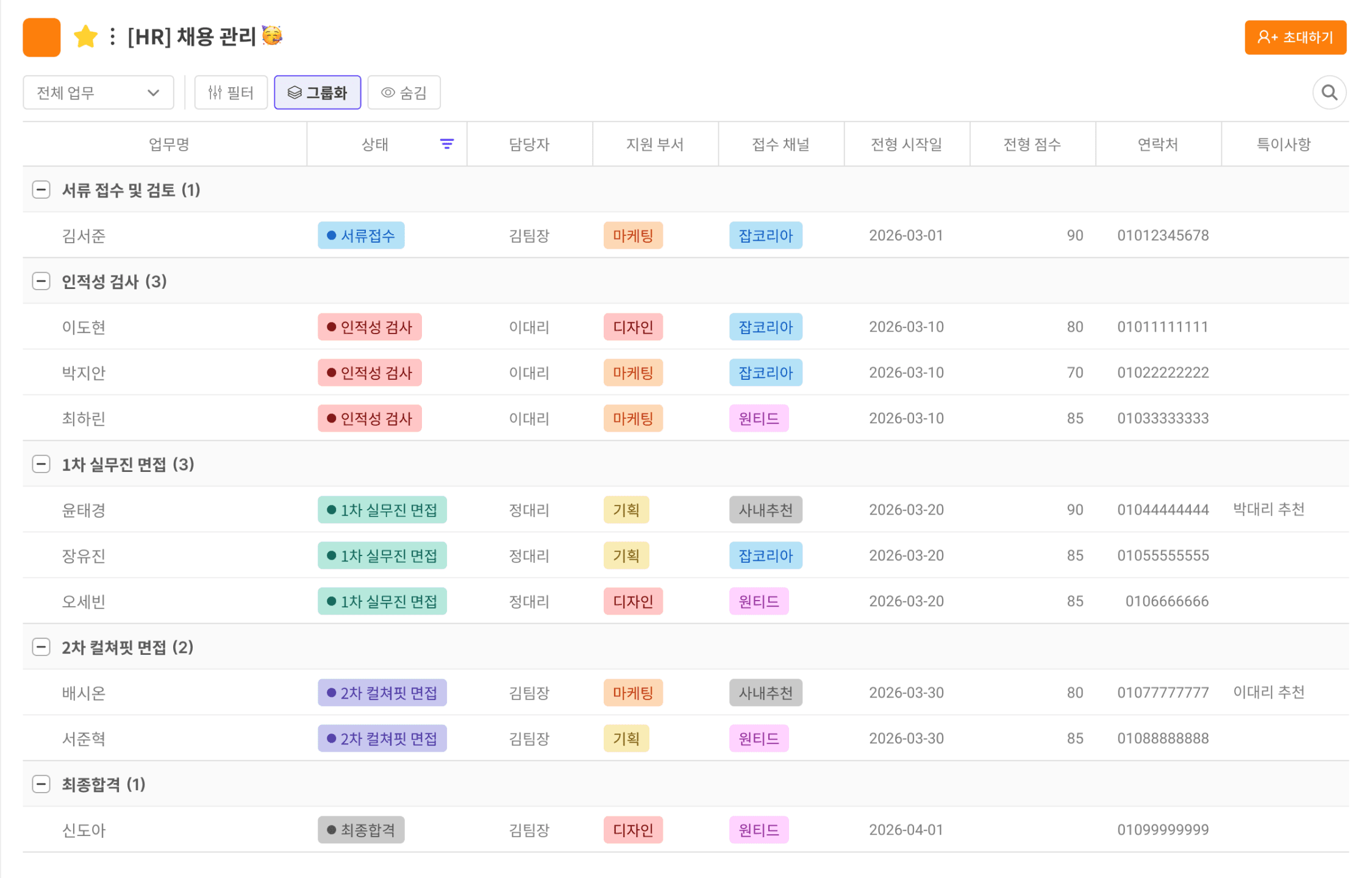Collapse the 최종합격 group
The image size is (1372, 878).
41,784
